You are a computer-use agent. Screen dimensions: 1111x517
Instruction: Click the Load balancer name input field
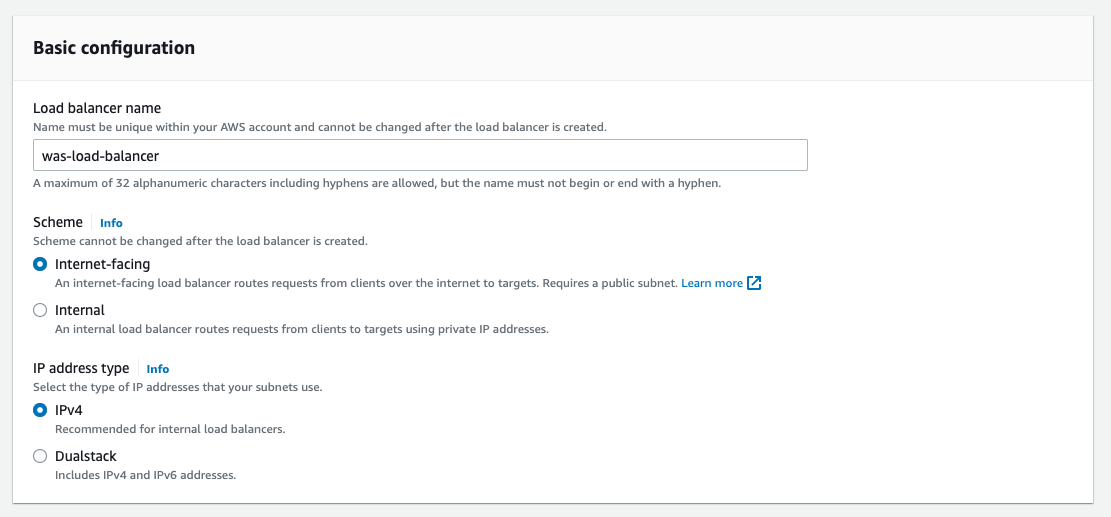(420, 155)
